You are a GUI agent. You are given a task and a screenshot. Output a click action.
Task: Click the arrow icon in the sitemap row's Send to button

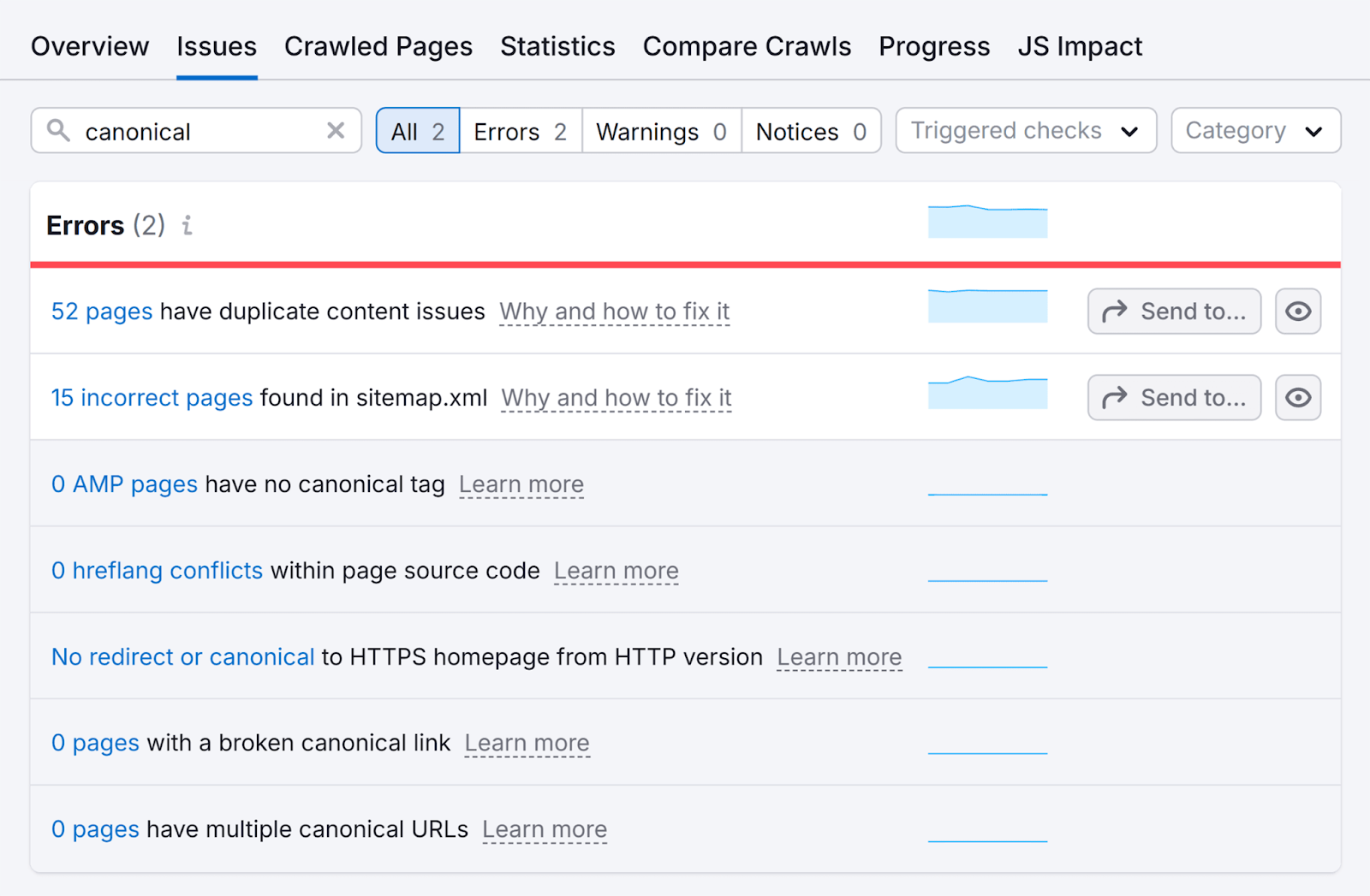click(1116, 397)
